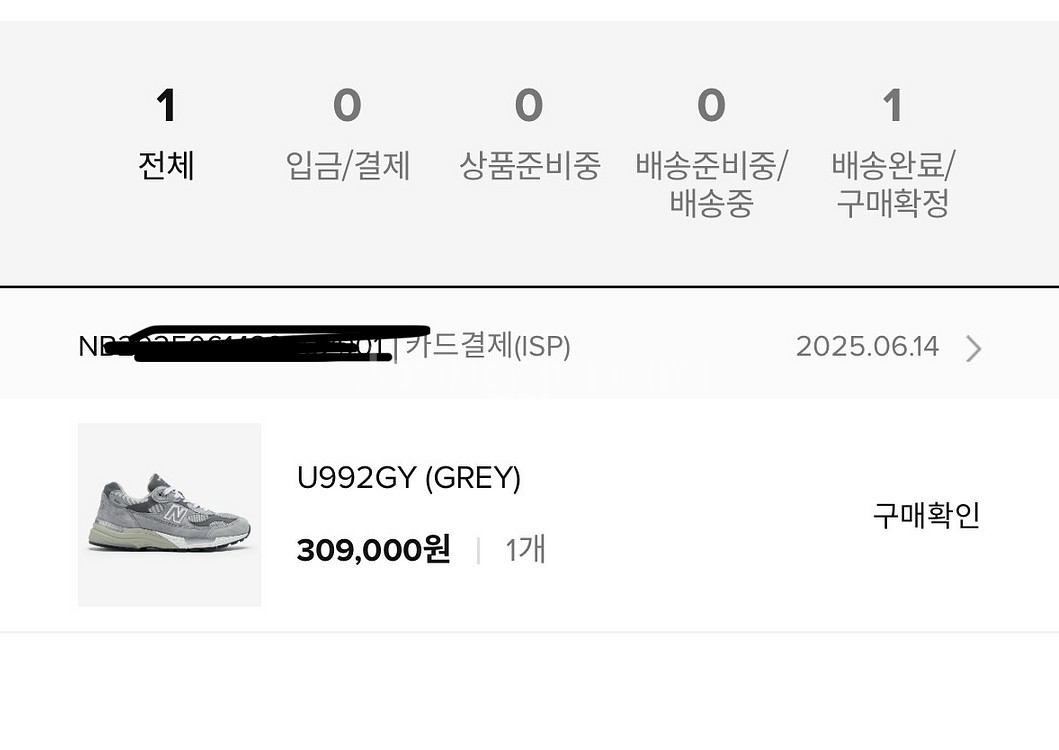1059x750 pixels.
Task: Show the 상품준비중 orders
Action: point(529,166)
